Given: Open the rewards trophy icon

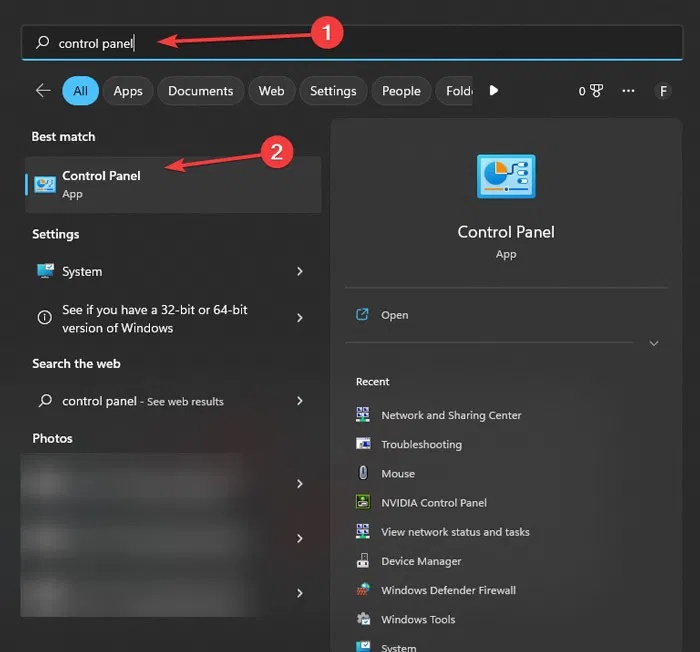Looking at the screenshot, I should click(x=596, y=91).
